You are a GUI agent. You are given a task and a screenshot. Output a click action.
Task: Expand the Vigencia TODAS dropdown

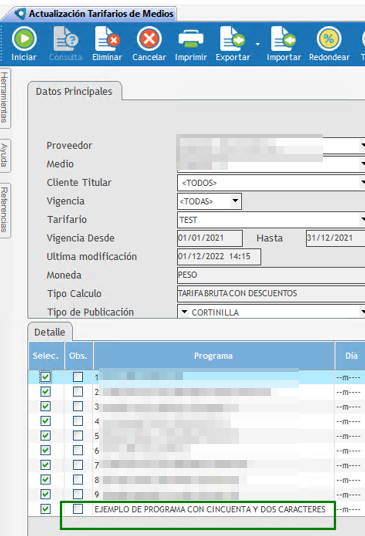[x=235, y=201]
